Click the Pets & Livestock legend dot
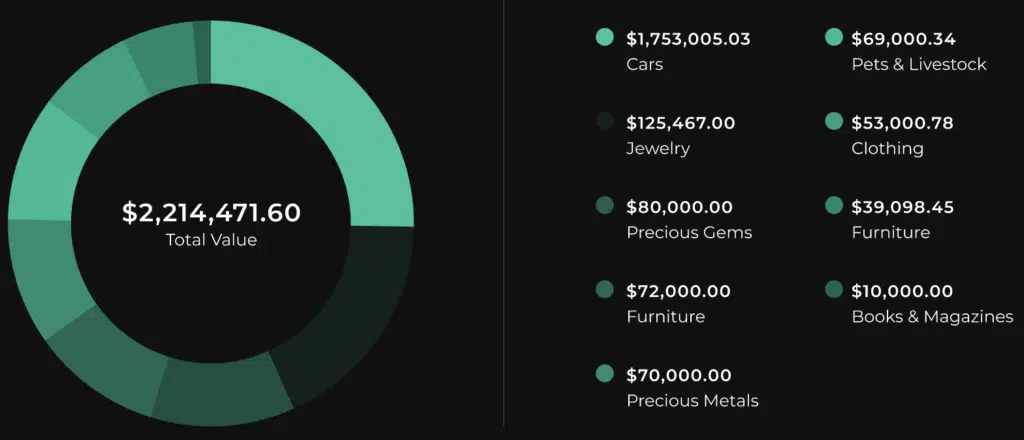1024x440 pixels. [x=833, y=38]
